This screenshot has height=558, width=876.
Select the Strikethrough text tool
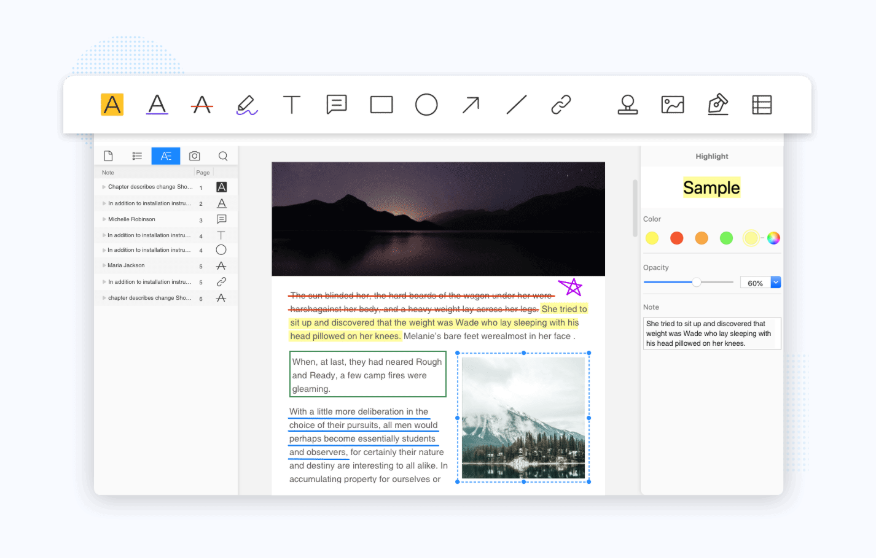[x=202, y=104]
